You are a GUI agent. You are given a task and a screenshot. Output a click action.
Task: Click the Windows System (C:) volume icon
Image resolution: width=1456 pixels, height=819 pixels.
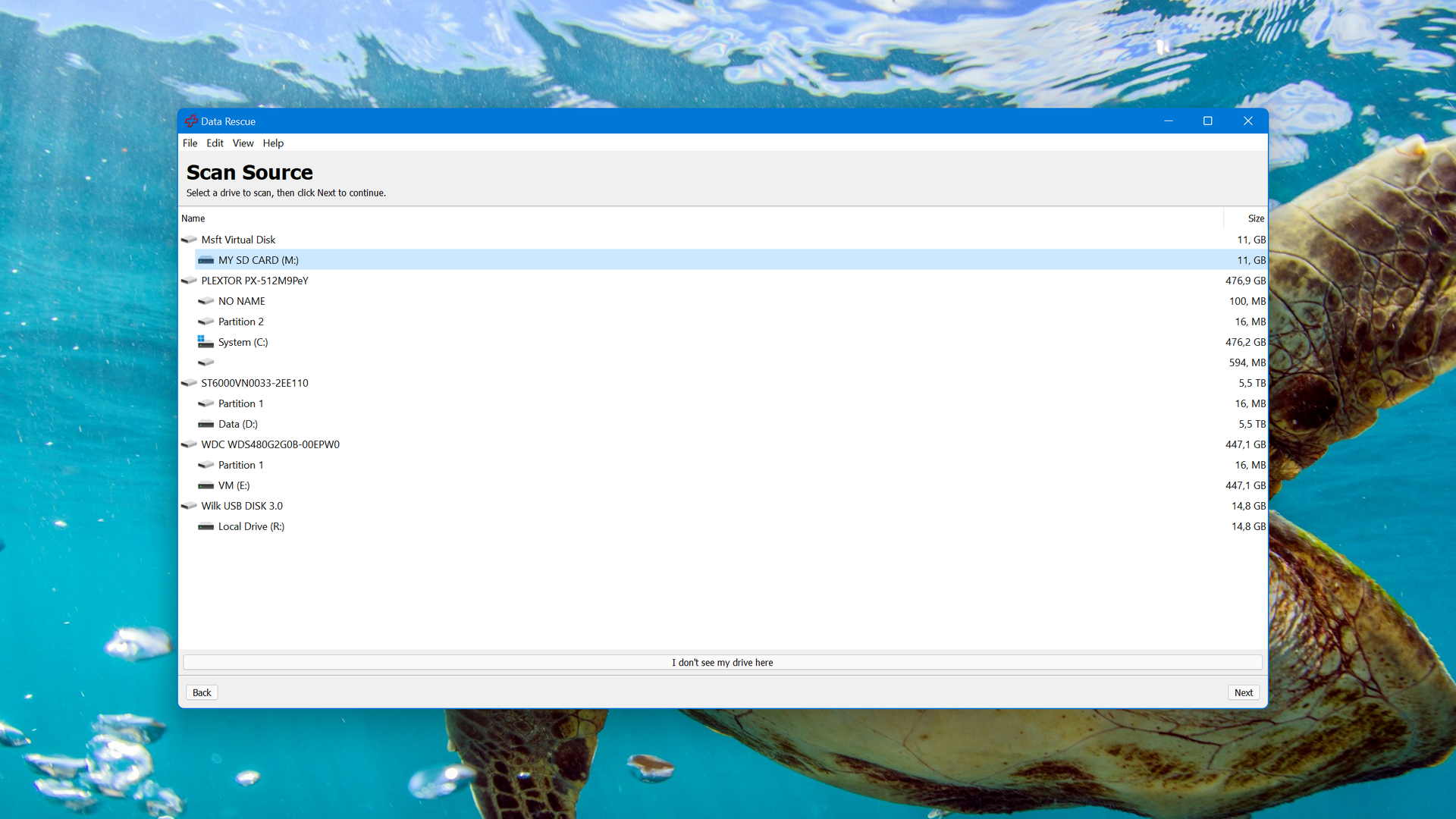(x=206, y=342)
